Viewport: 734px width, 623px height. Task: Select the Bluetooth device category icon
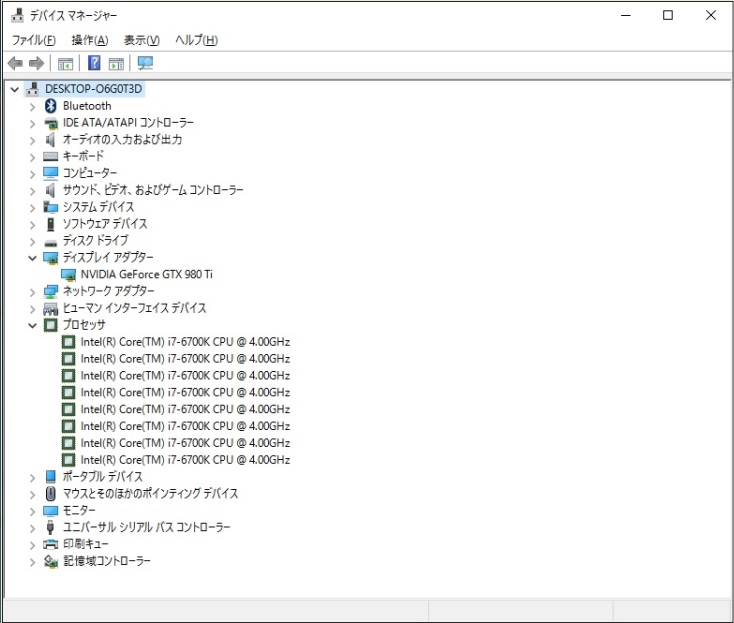51,106
